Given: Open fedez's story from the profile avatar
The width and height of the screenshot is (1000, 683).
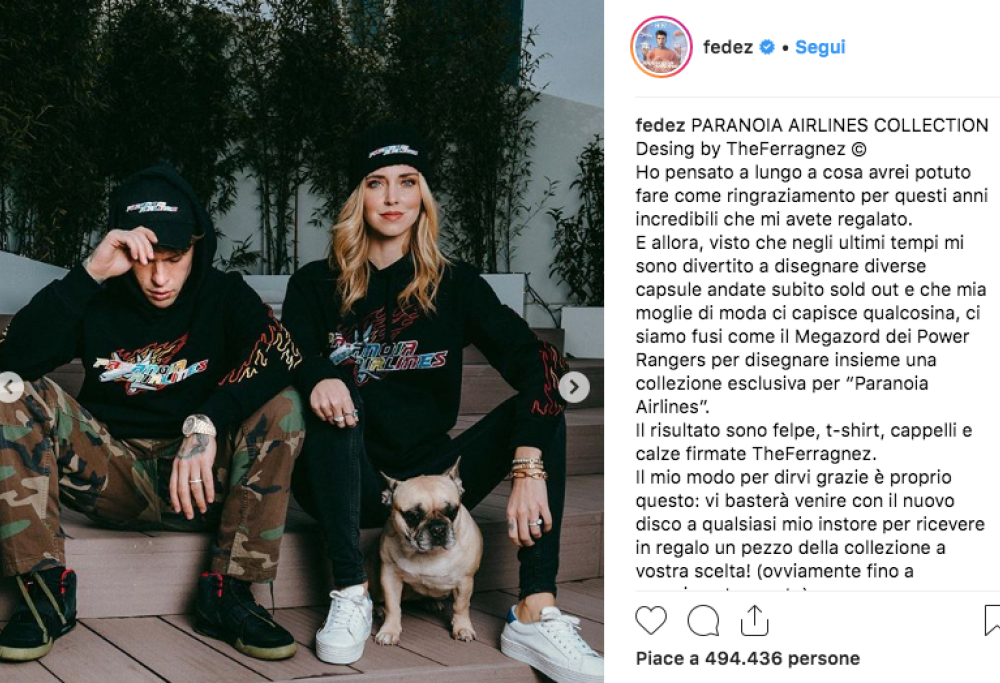Looking at the screenshot, I should click(661, 47).
